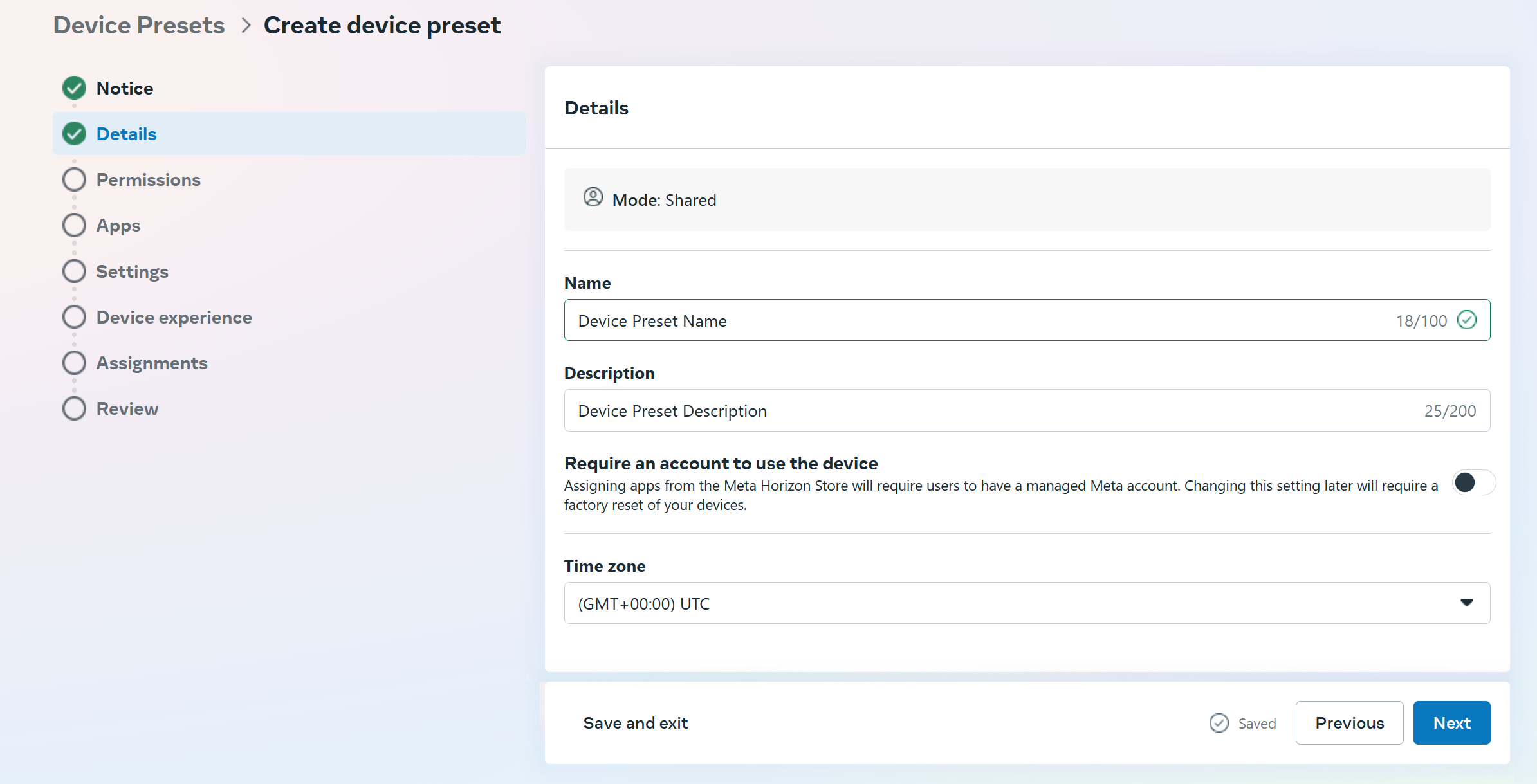Click the green checkmark next to Notice
The height and width of the screenshot is (784, 1537).
pos(74,88)
